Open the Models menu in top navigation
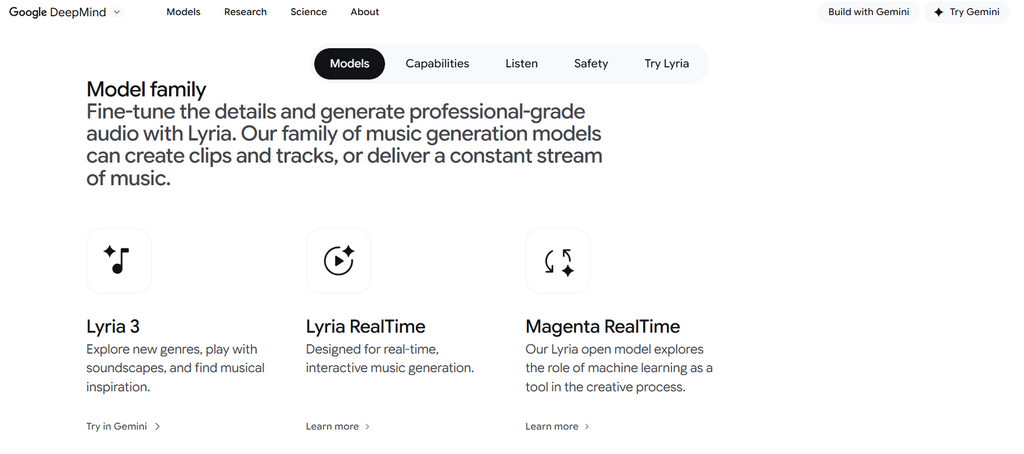Screen dimensions: 1024x454 [x=184, y=12]
